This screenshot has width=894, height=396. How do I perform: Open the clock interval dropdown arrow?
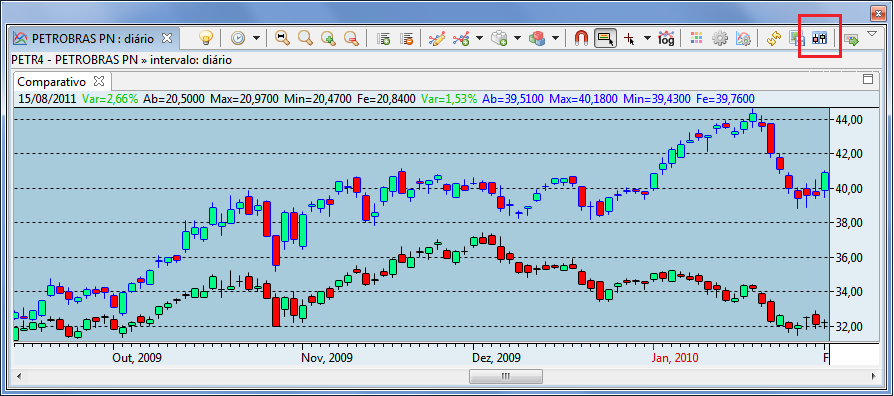257,38
